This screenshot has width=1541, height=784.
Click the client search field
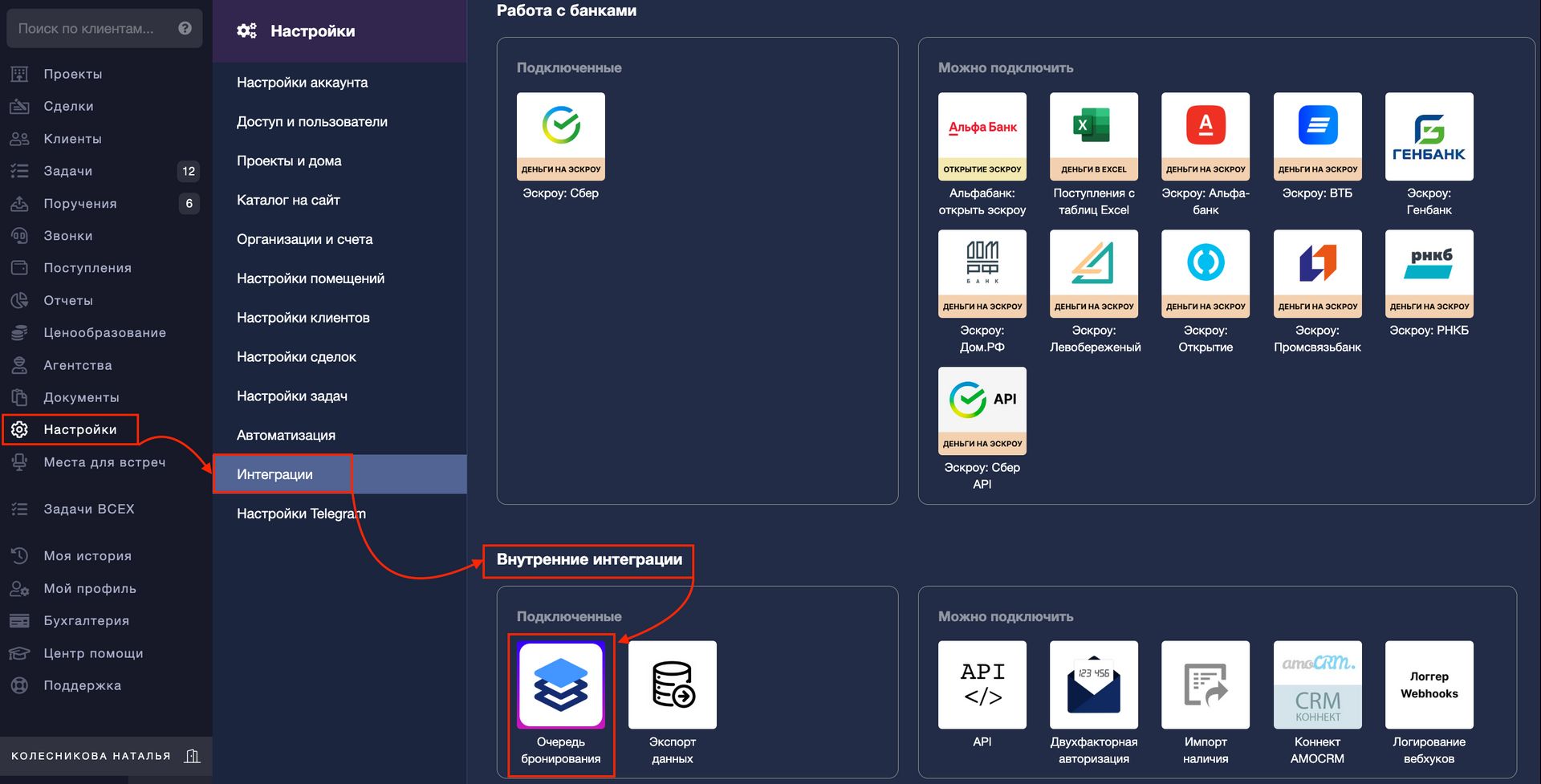click(x=87, y=28)
